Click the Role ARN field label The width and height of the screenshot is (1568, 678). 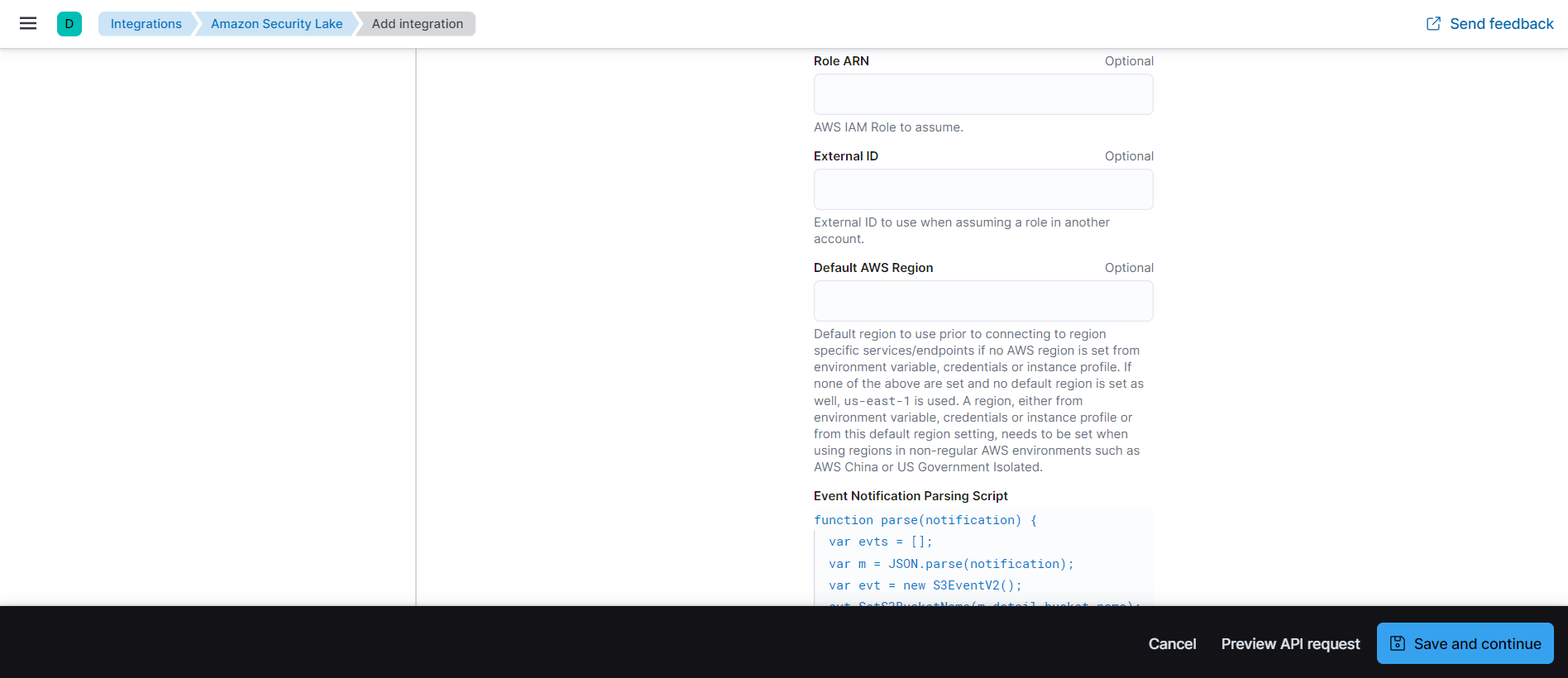[841, 60]
